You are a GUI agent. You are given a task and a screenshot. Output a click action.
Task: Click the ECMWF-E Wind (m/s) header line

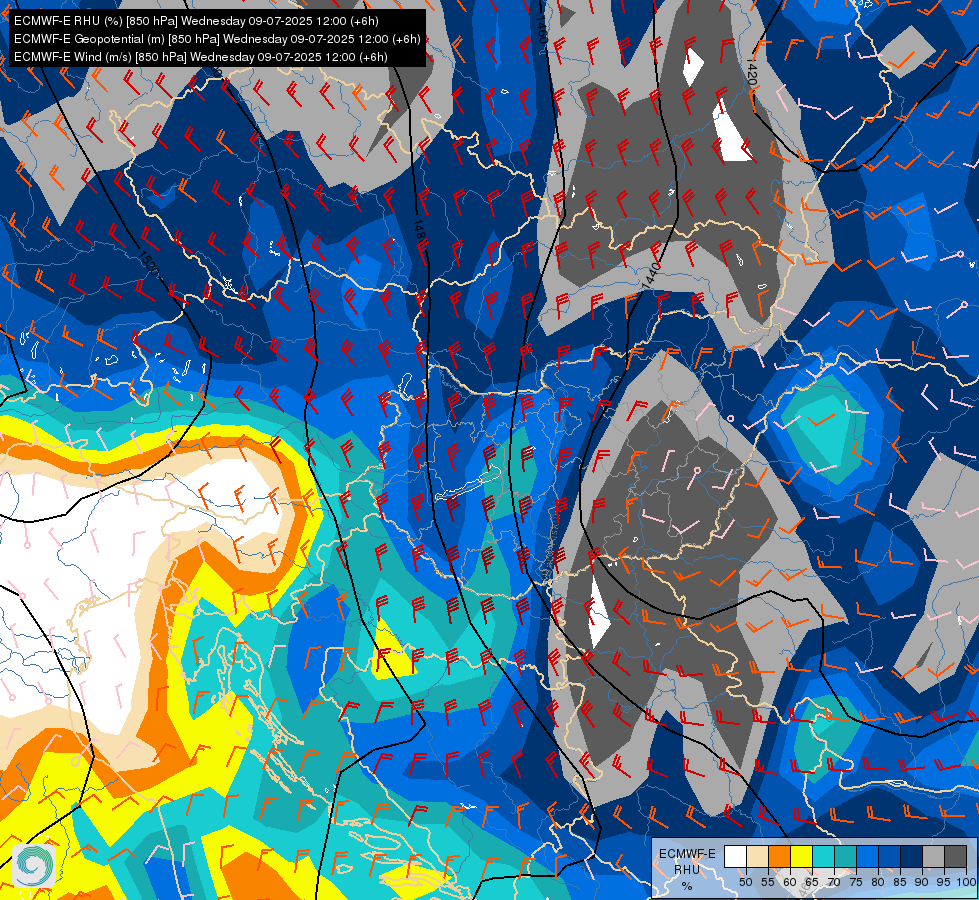point(201,57)
